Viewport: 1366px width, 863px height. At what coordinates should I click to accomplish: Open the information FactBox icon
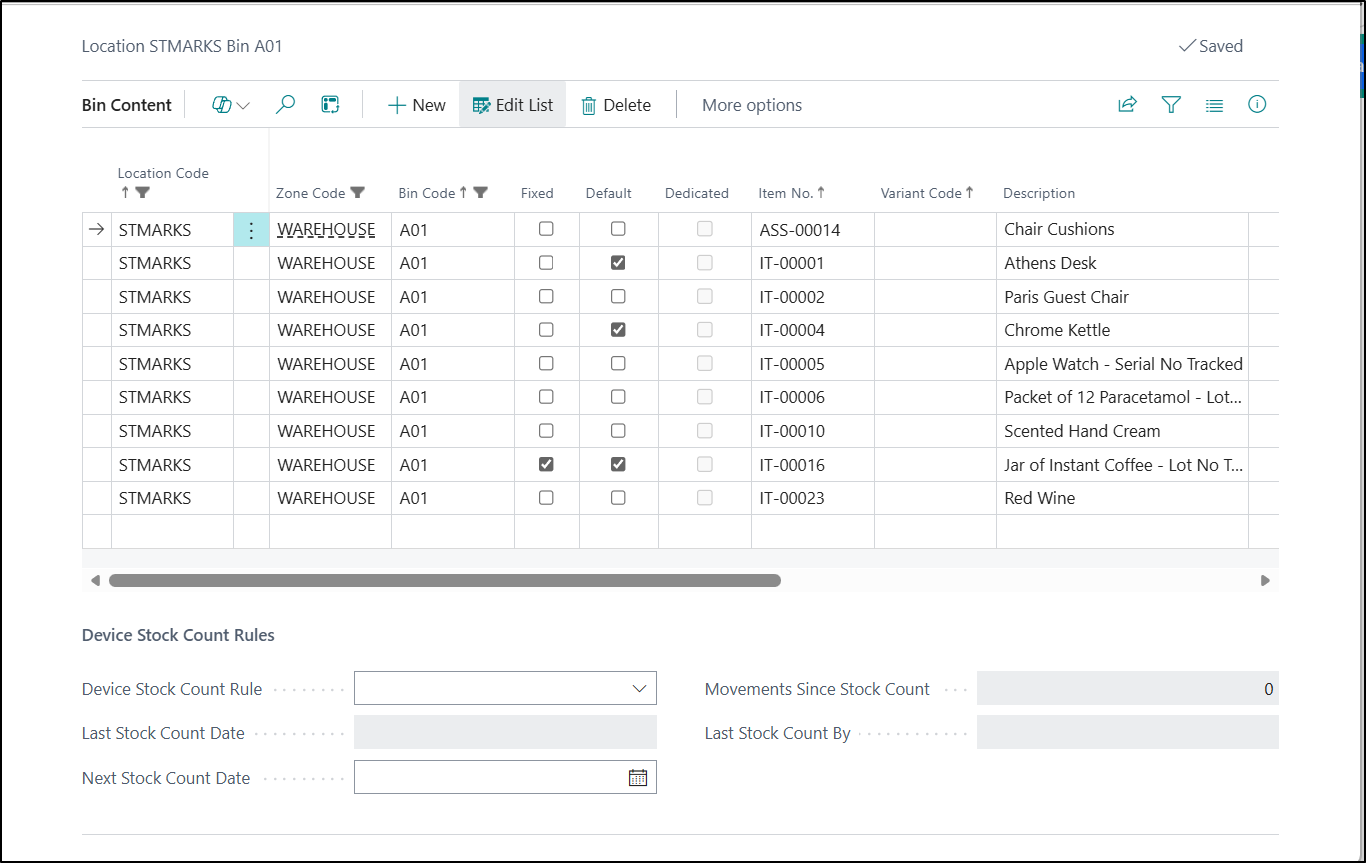tap(1257, 105)
